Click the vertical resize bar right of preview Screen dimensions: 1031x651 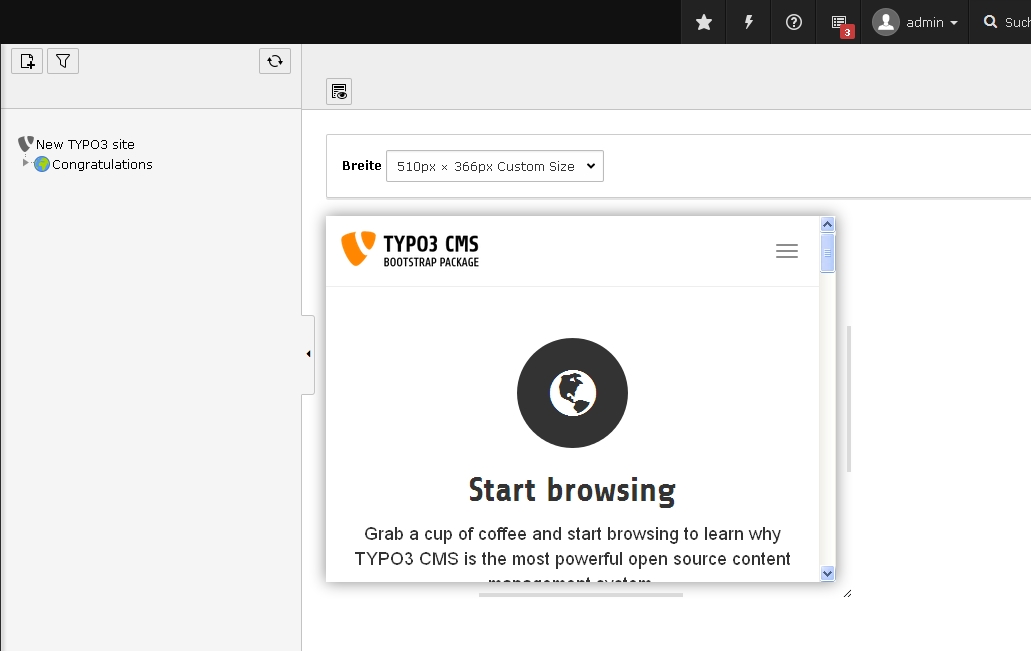(x=849, y=399)
